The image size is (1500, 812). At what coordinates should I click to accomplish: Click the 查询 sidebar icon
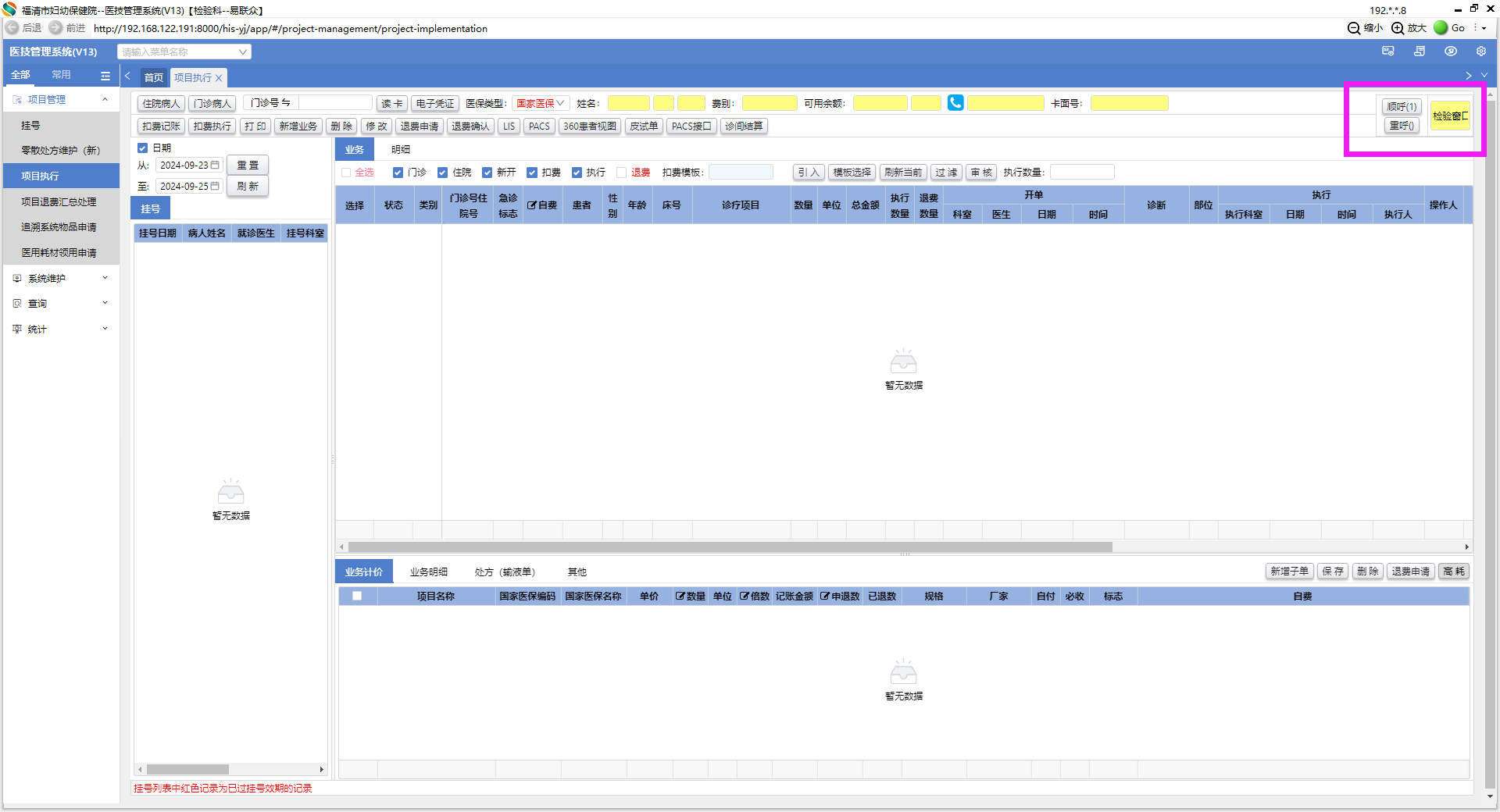17,304
